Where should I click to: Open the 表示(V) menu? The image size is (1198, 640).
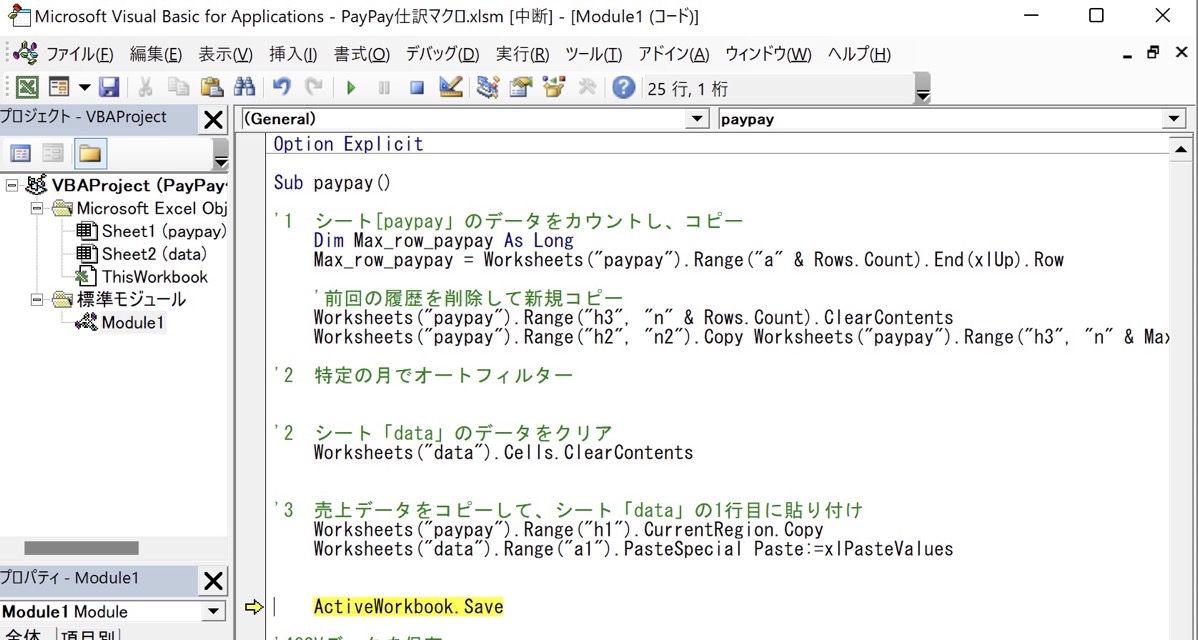coord(225,54)
